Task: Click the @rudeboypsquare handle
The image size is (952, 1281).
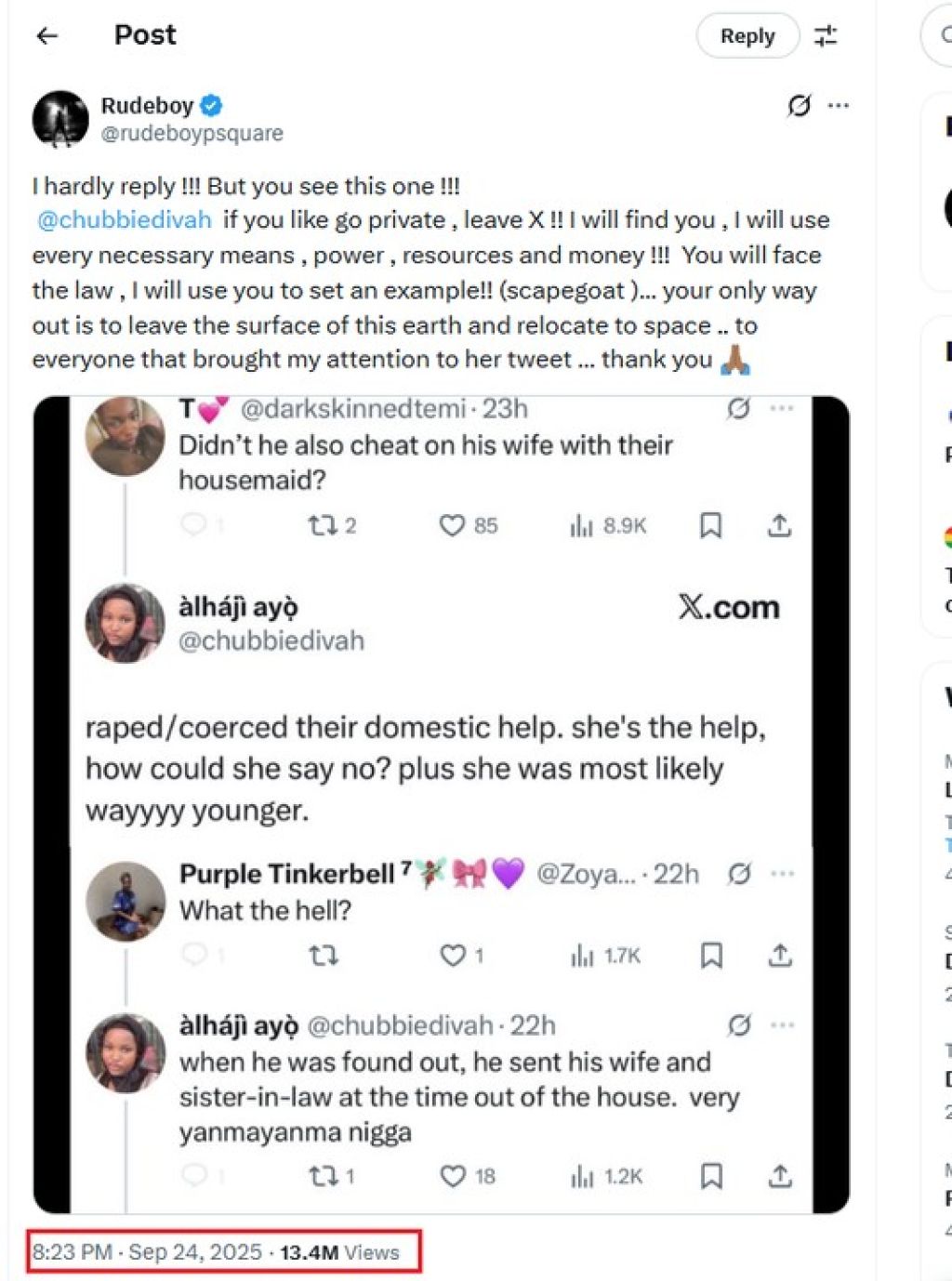Action: click(x=192, y=134)
